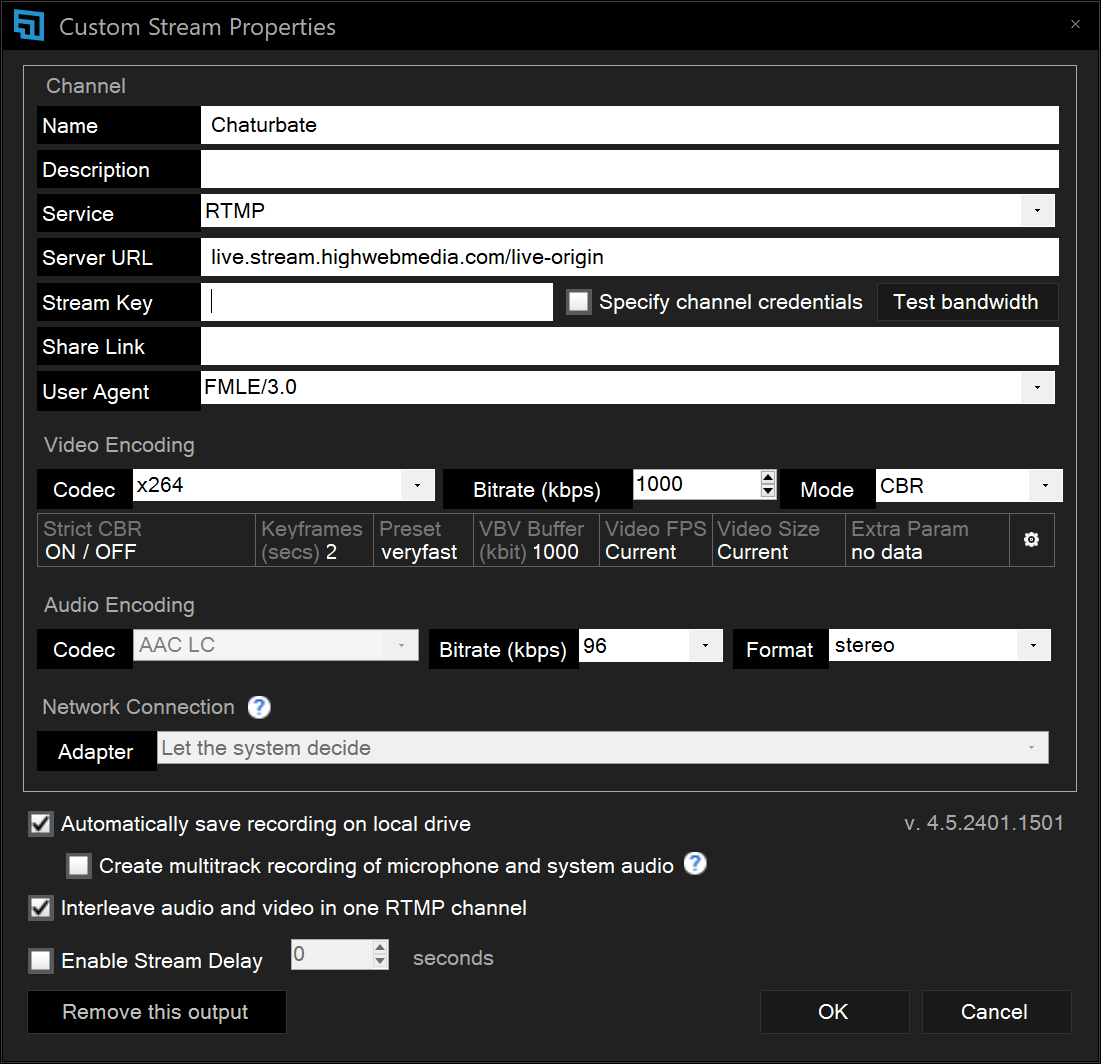Open the audio Codec AAC LC dropdown
The image size is (1101, 1064).
pyautogui.click(x=276, y=645)
